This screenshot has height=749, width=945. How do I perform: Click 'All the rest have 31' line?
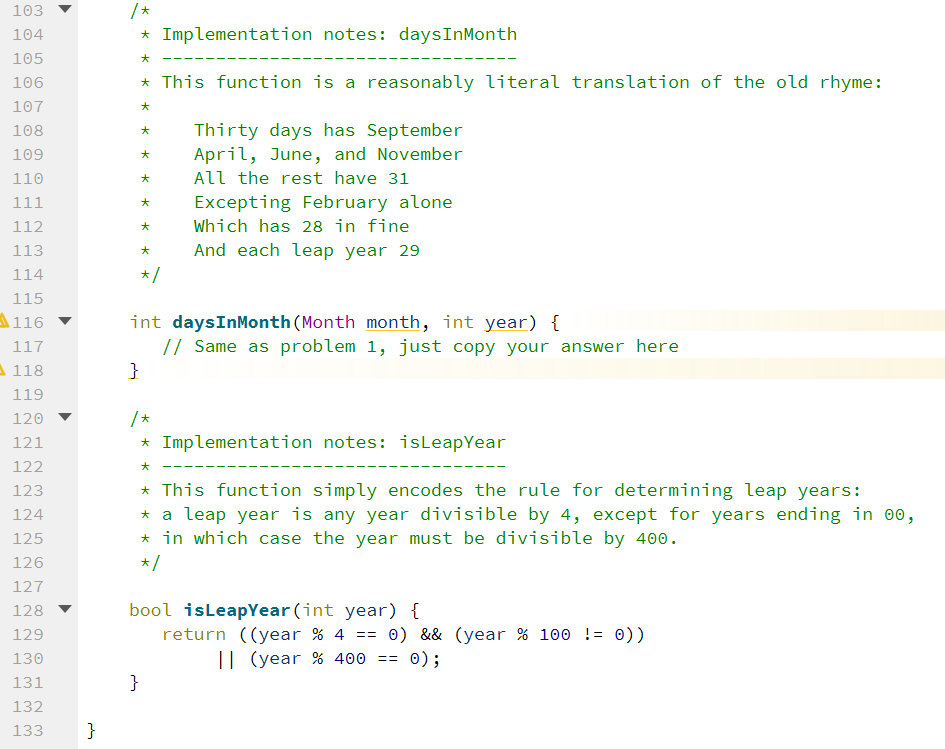[x=301, y=178]
